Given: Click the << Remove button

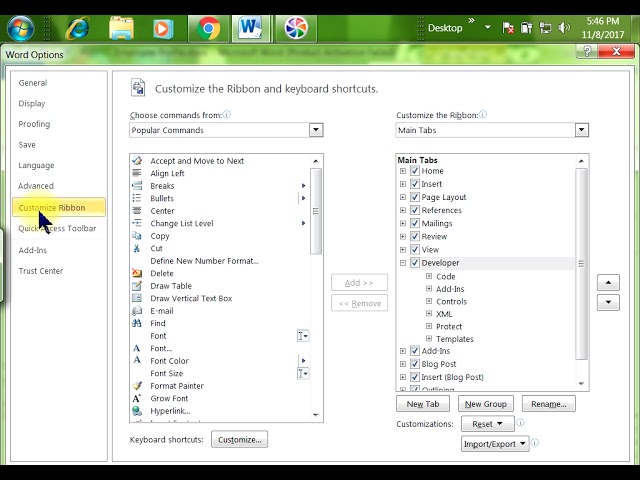Looking at the screenshot, I should pos(359,303).
